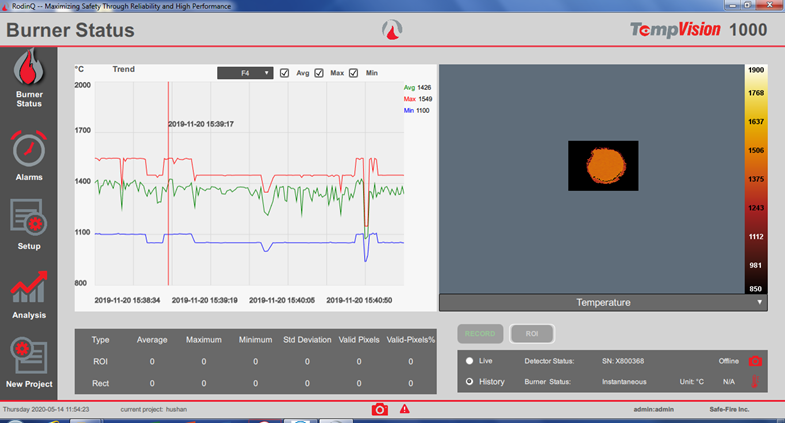This screenshot has width=785, height=423.
Task: Click the red vertical trend cursor line
Action: coord(168,184)
